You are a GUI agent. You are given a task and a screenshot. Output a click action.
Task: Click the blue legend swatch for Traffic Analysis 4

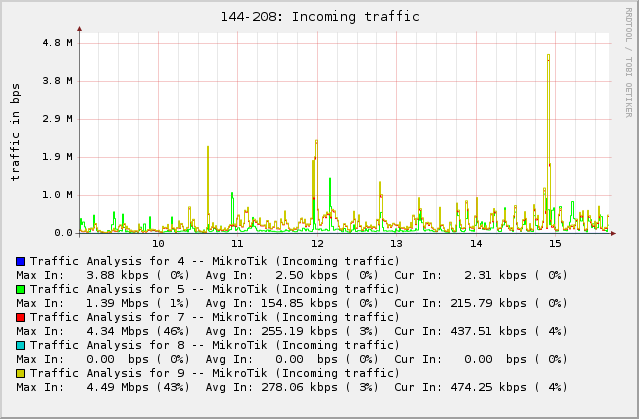(x=20, y=261)
